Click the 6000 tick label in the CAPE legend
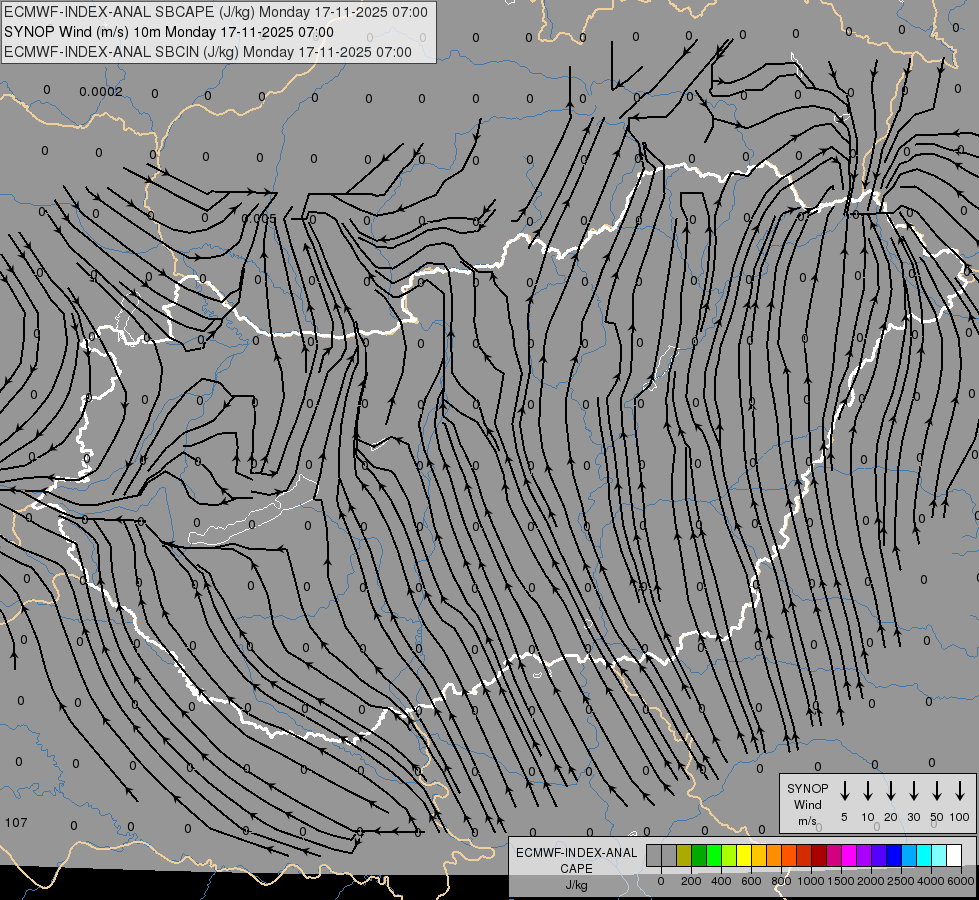Image resolution: width=979 pixels, height=900 pixels. pos(960,881)
